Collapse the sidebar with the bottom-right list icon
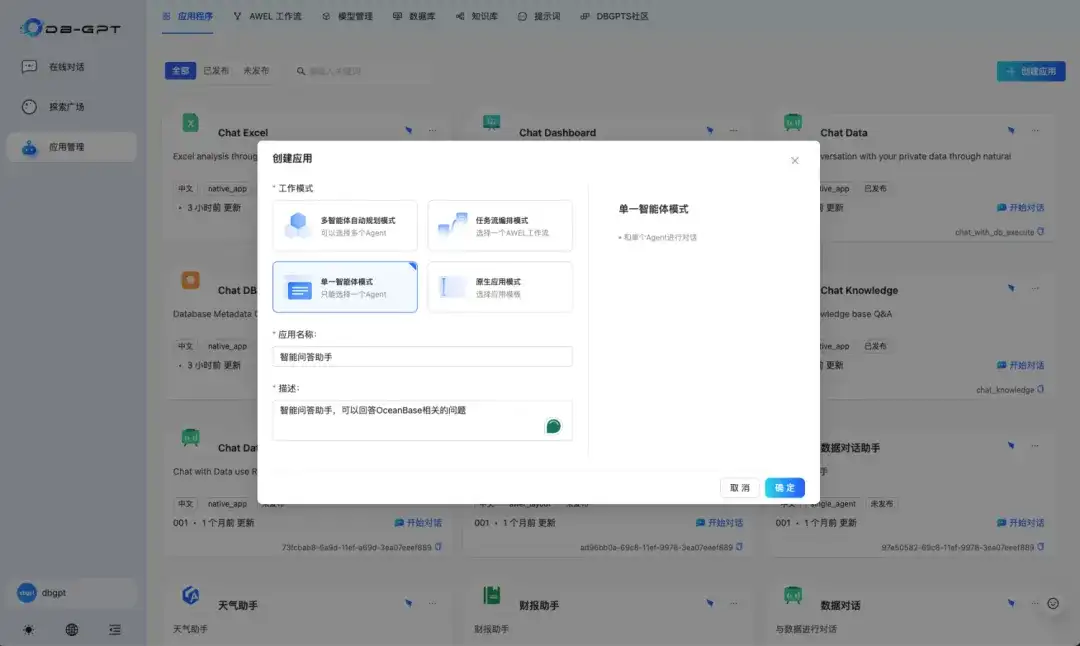1080x646 pixels. click(x=114, y=630)
